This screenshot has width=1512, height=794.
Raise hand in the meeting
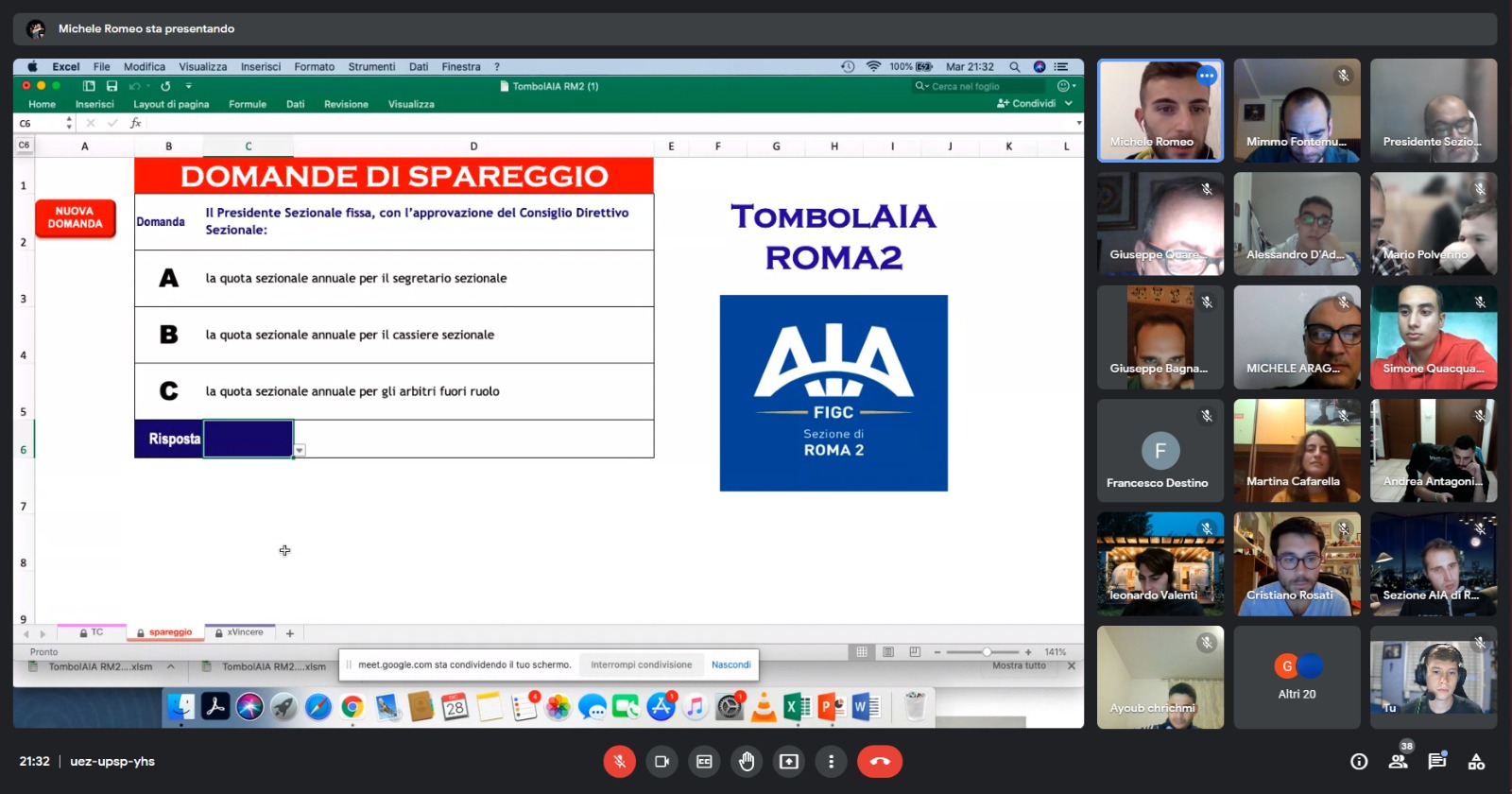point(747,762)
